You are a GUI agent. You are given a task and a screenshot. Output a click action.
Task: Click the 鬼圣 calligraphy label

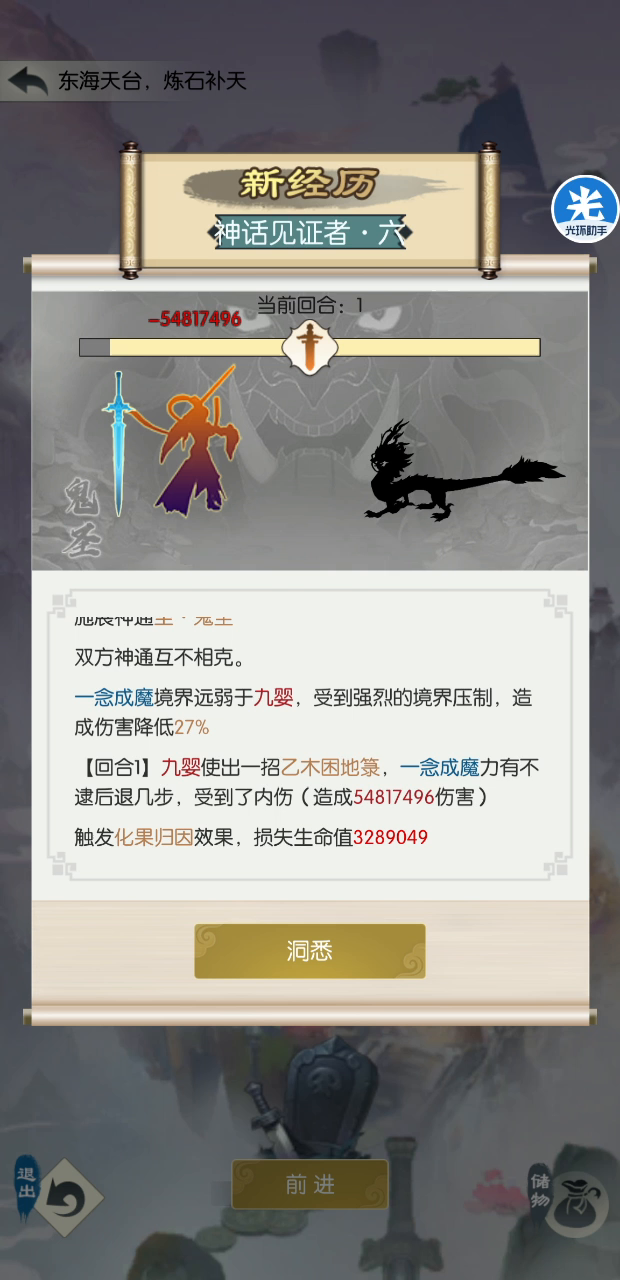pyautogui.click(x=84, y=515)
